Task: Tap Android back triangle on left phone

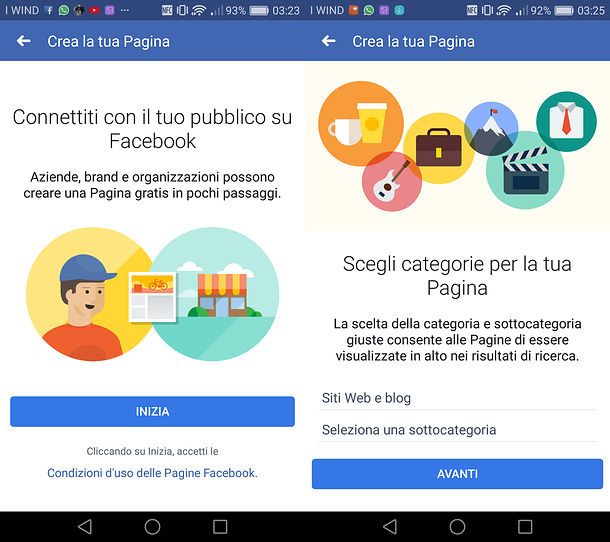Action: click(x=85, y=526)
